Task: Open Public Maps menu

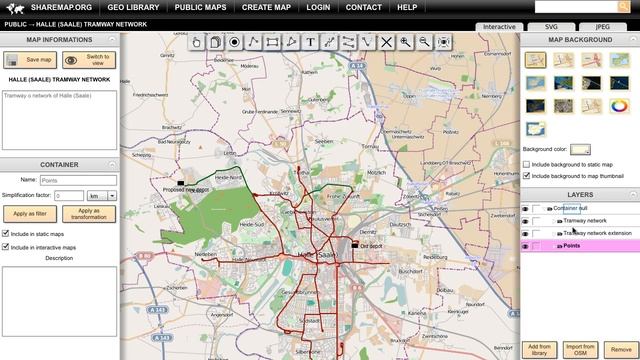Action: (x=200, y=7)
